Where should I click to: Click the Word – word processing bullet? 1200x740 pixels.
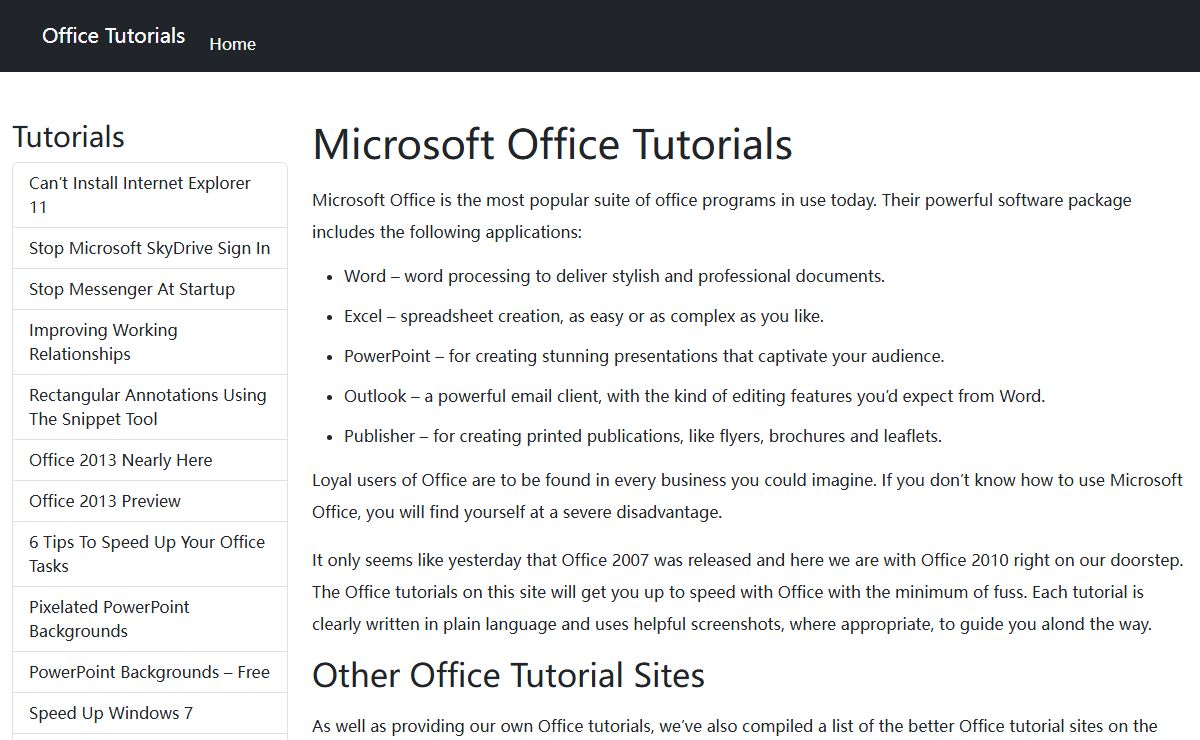[x=614, y=276]
